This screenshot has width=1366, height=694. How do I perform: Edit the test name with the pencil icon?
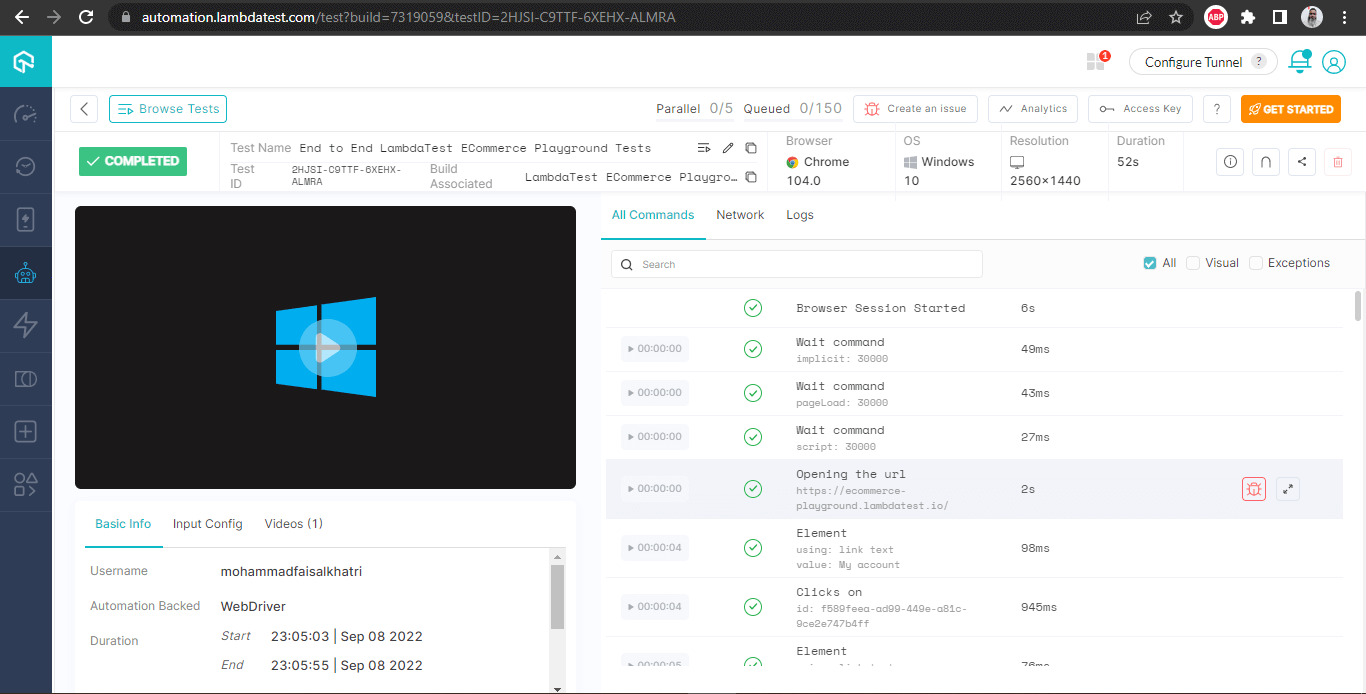coord(727,147)
